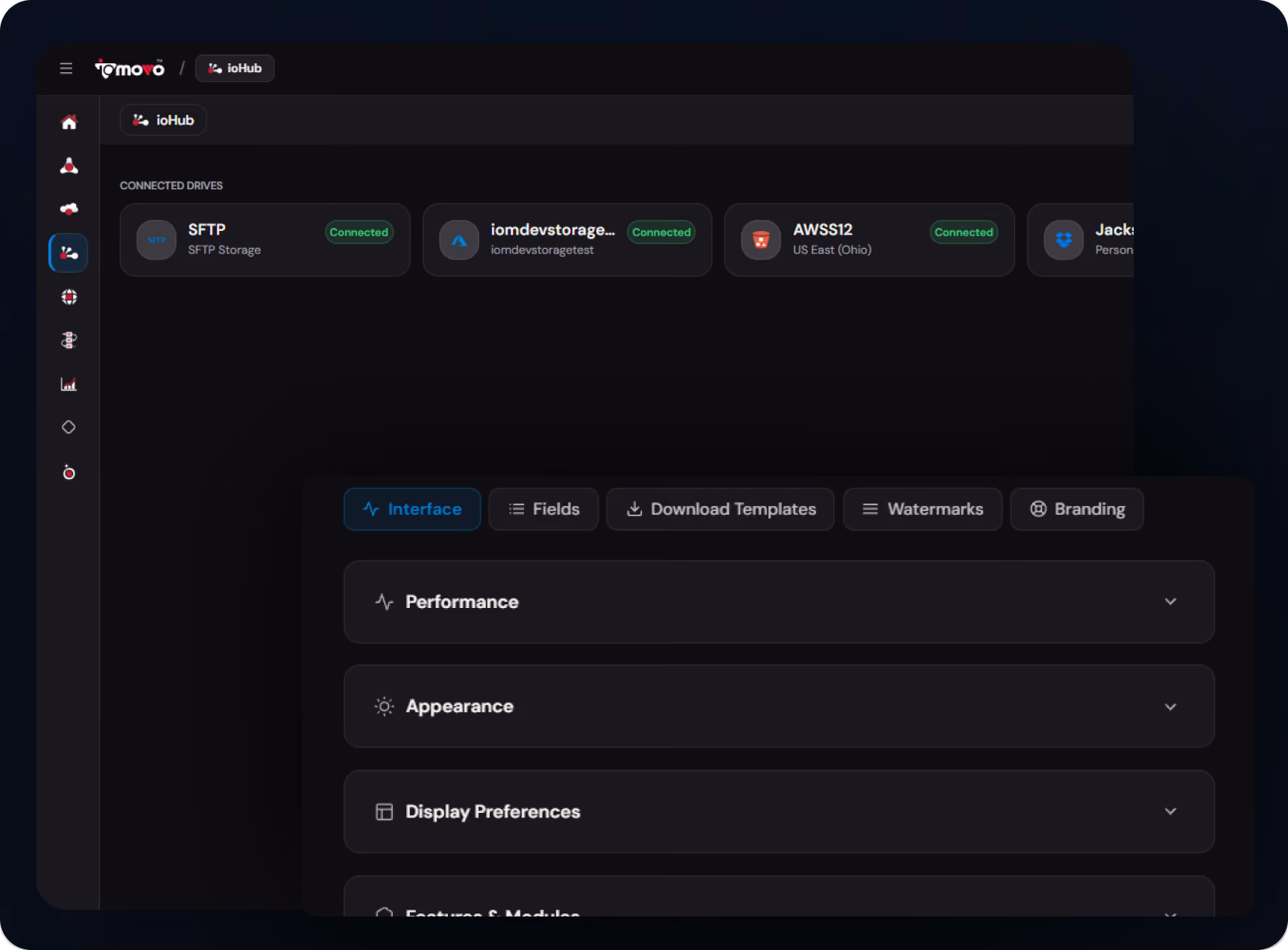Viewport: 1288px width, 950px height.
Task: Click the Azure iomdevstorage drive icon
Action: 459,240
